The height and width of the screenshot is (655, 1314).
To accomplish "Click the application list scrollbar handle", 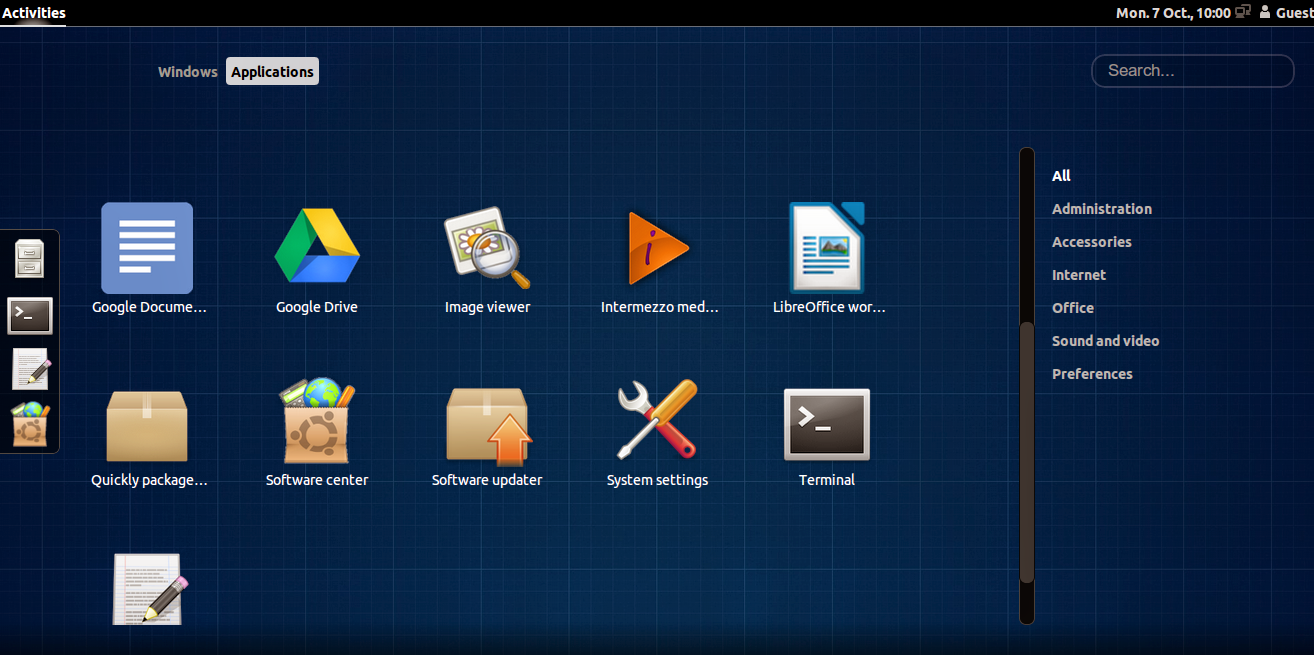I will (1026, 453).
